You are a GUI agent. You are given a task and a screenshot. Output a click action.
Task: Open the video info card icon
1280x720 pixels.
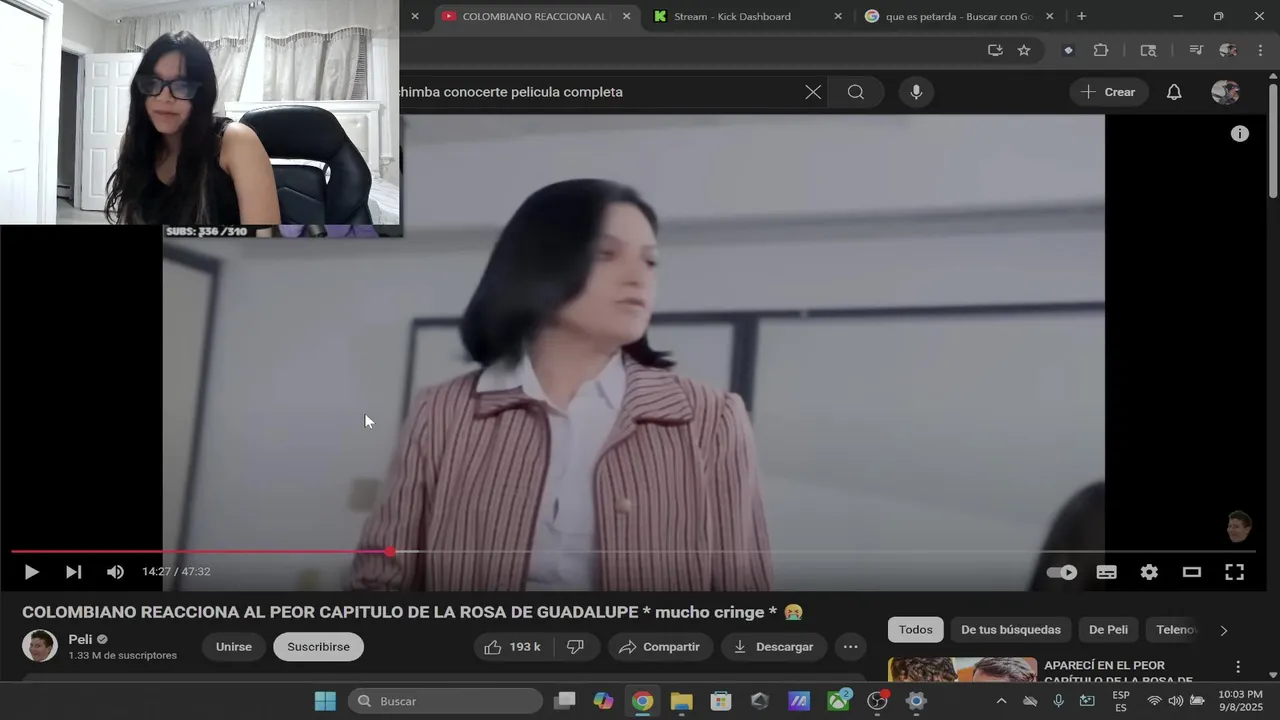1240,133
